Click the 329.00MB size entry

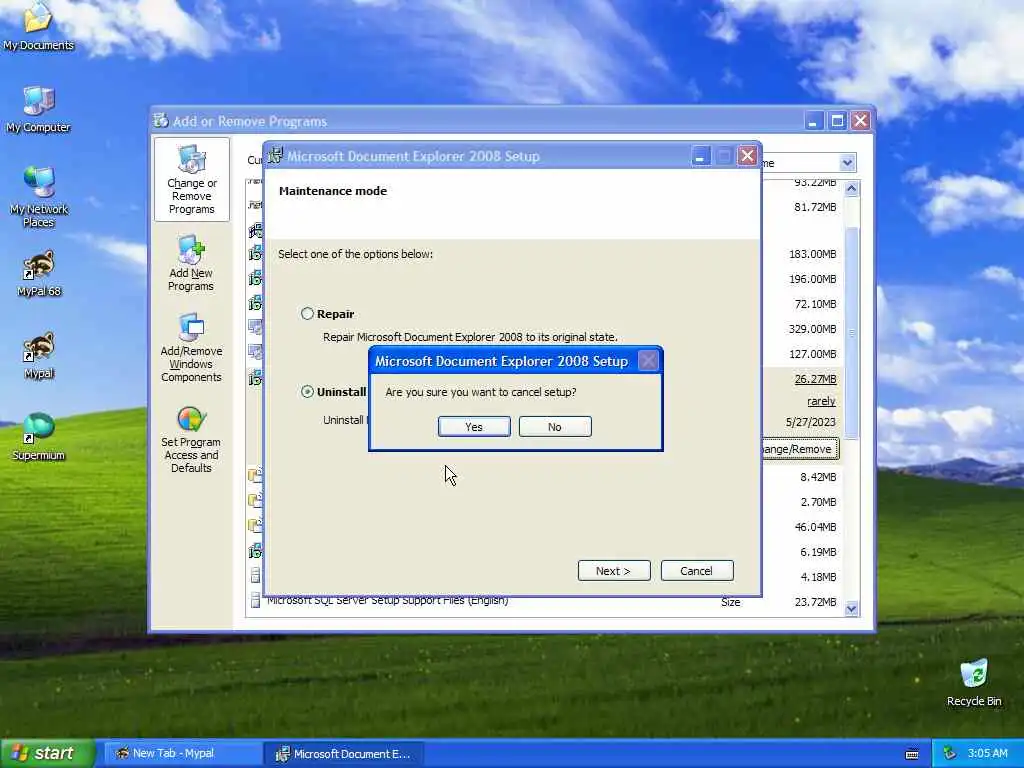click(812, 329)
